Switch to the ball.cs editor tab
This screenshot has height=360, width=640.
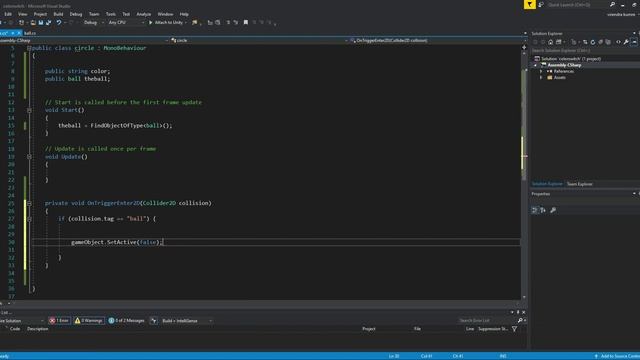[x=30, y=33]
